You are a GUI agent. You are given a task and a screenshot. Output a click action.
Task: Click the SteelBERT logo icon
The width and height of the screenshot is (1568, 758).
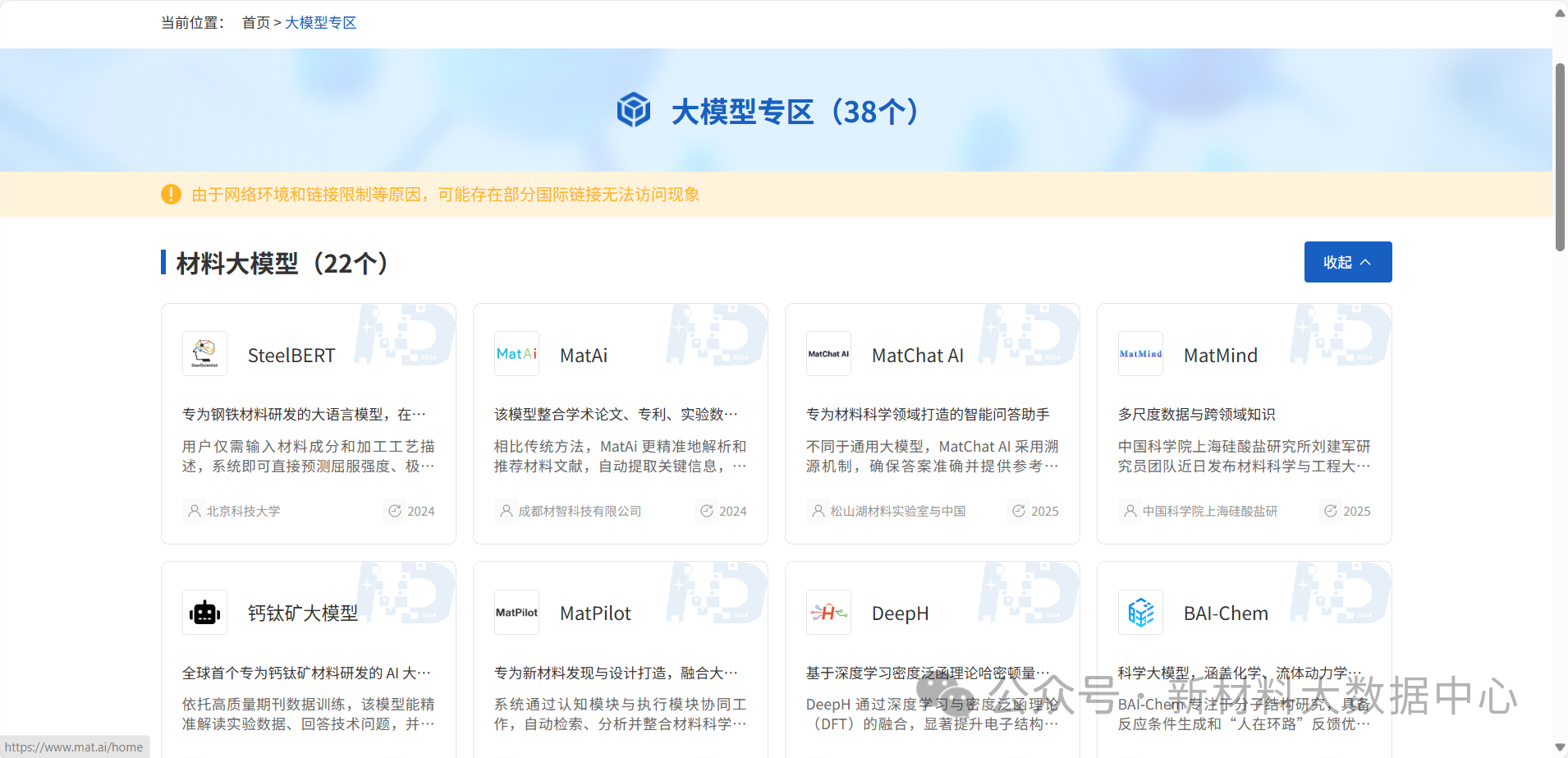coord(204,354)
